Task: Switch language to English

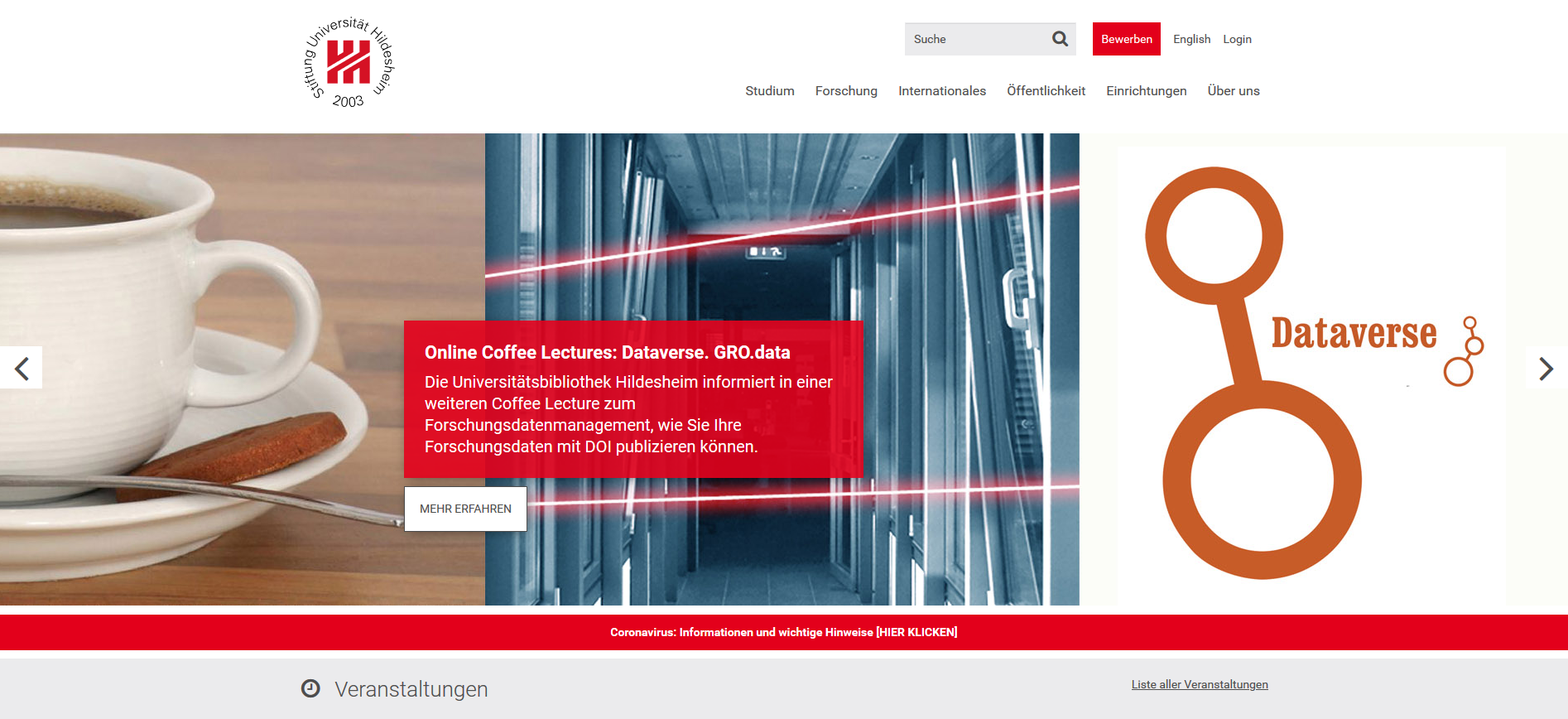Action: 1191,39
